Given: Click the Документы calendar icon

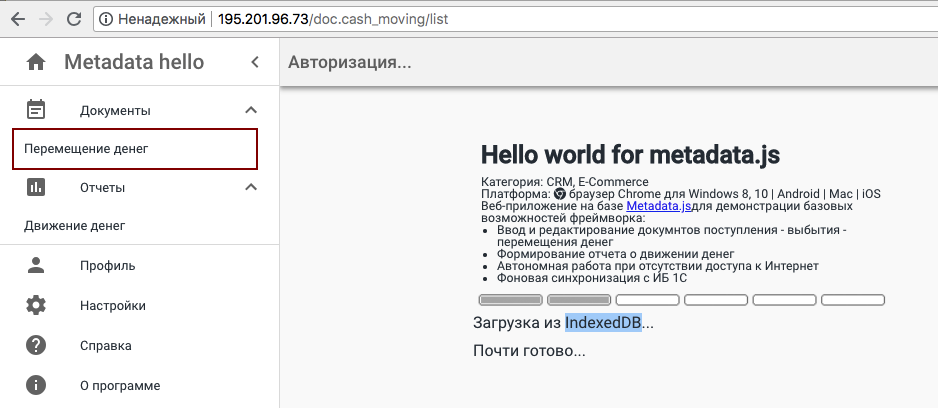Looking at the screenshot, I should coord(36,110).
